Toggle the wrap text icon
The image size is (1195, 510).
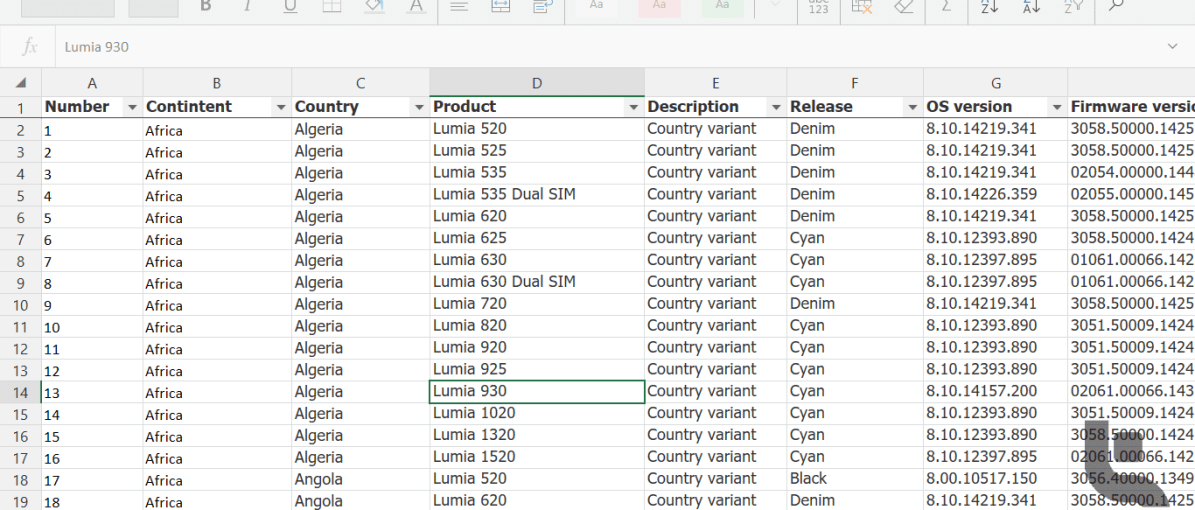543,6
